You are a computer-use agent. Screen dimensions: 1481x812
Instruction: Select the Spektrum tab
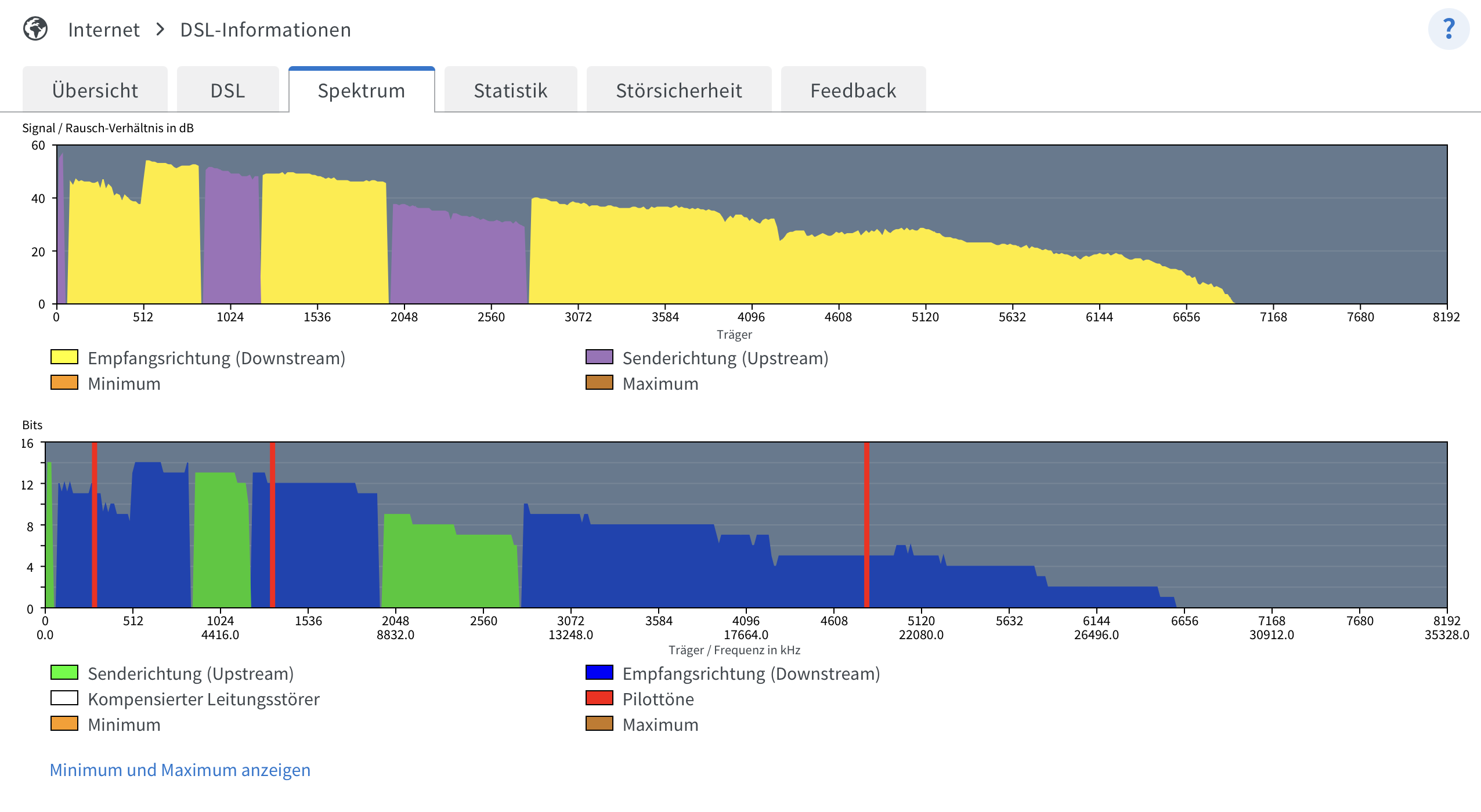coord(361,90)
